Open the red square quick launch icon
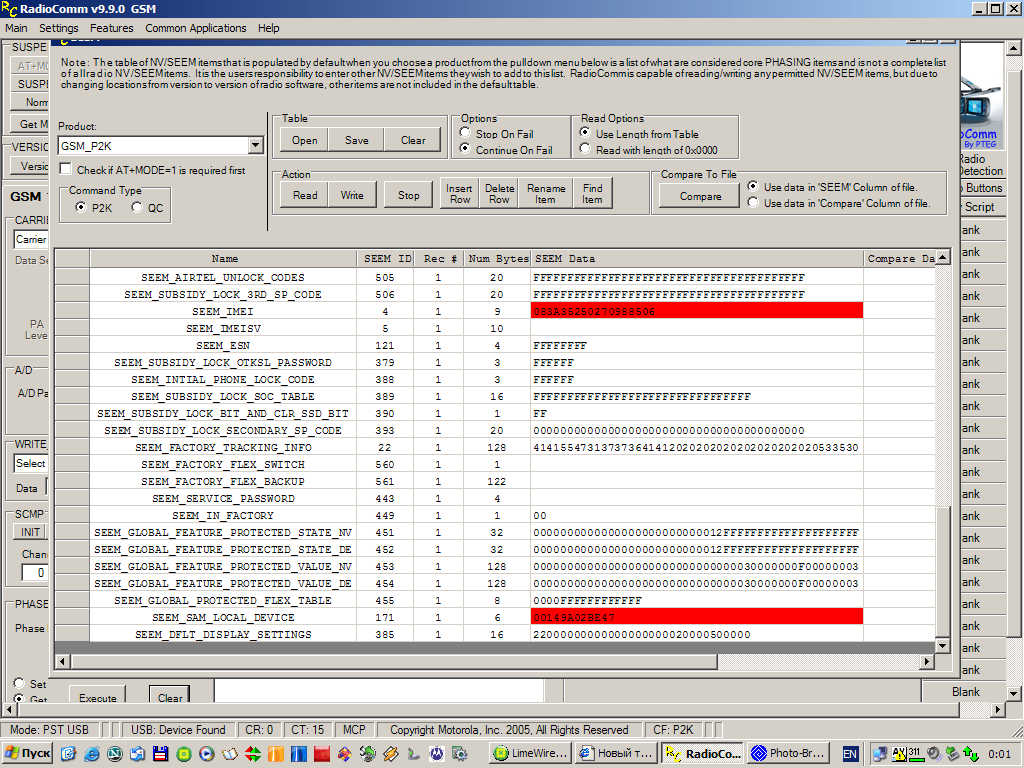 point(321,754)
